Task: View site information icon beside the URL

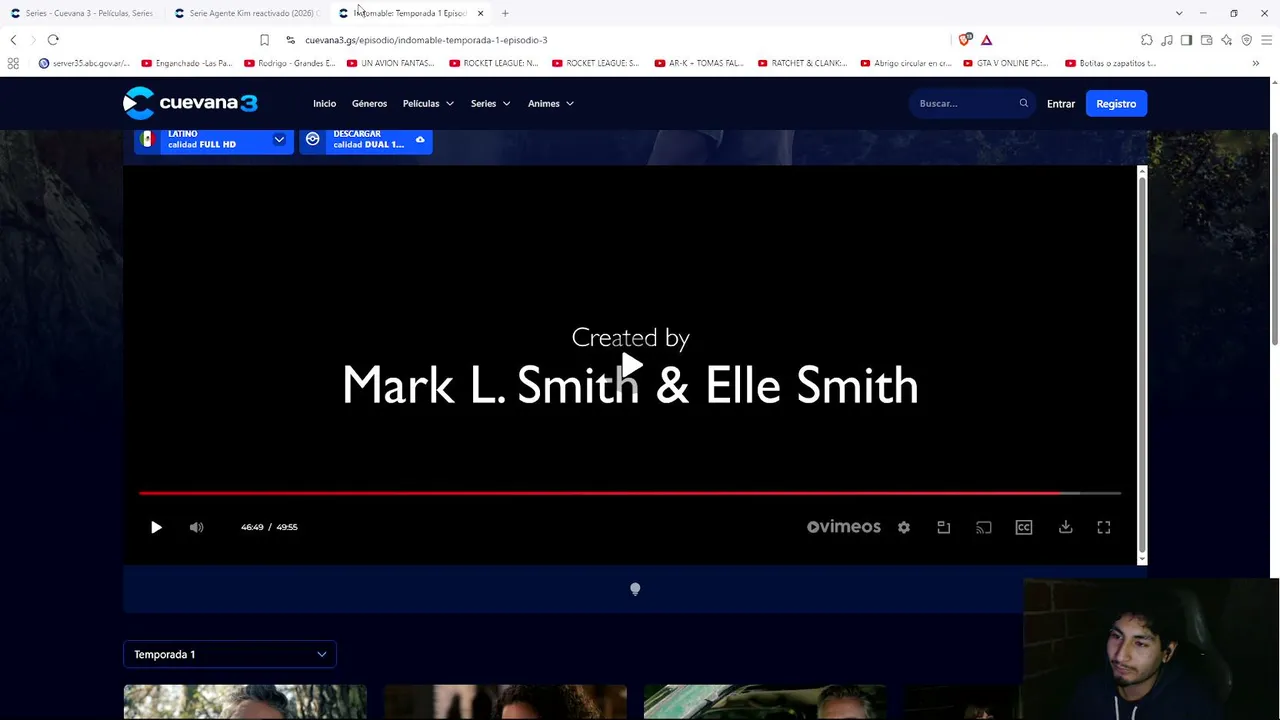Action: tap(290, 40)
